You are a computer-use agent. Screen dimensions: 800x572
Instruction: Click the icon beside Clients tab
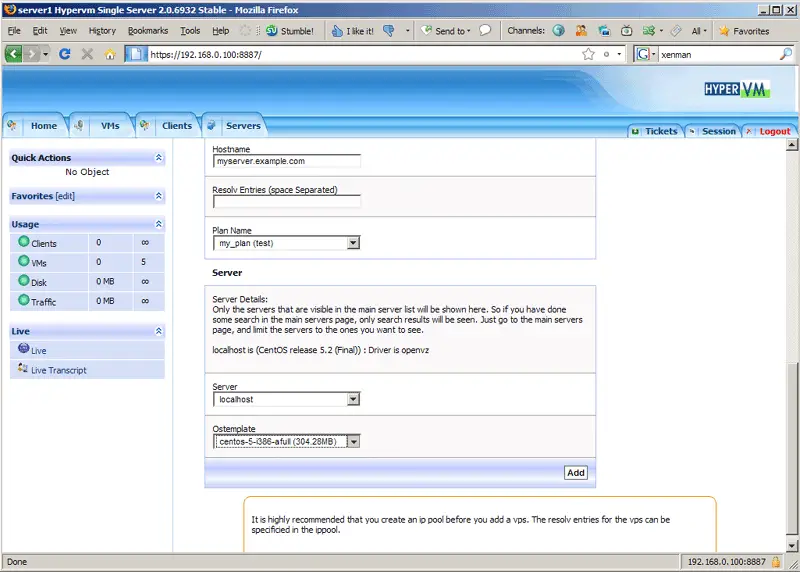click(x=144, y=126)
